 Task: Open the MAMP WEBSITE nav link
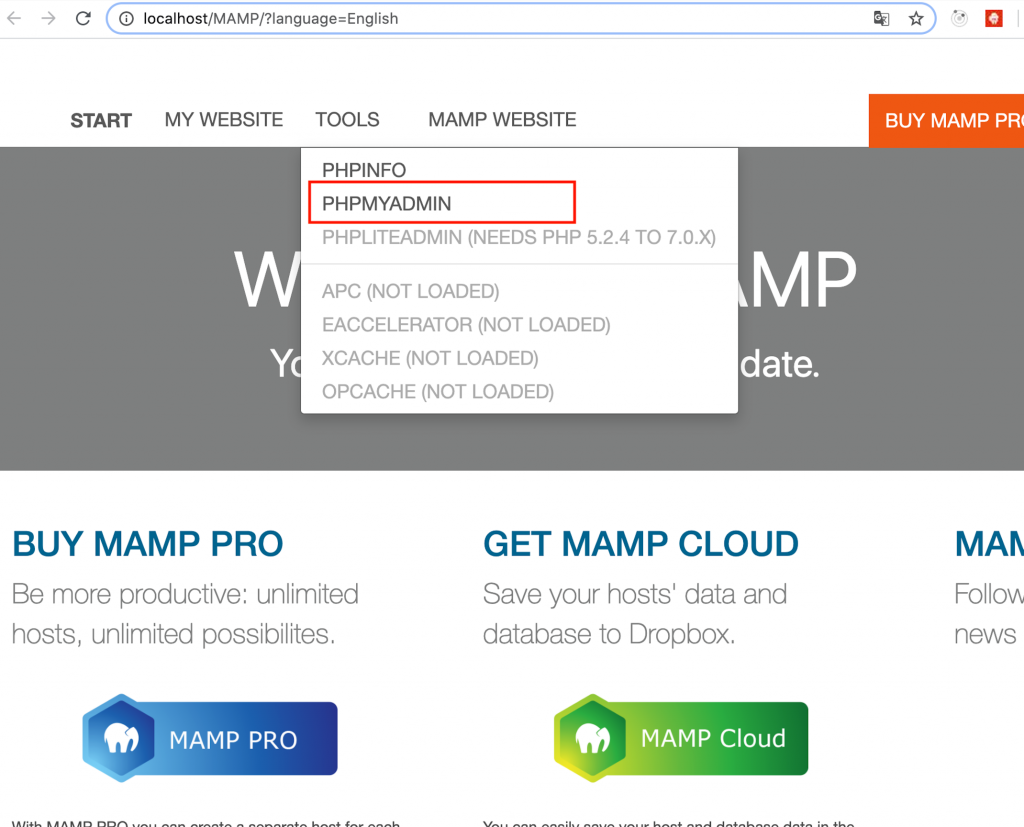coord(502,120)
